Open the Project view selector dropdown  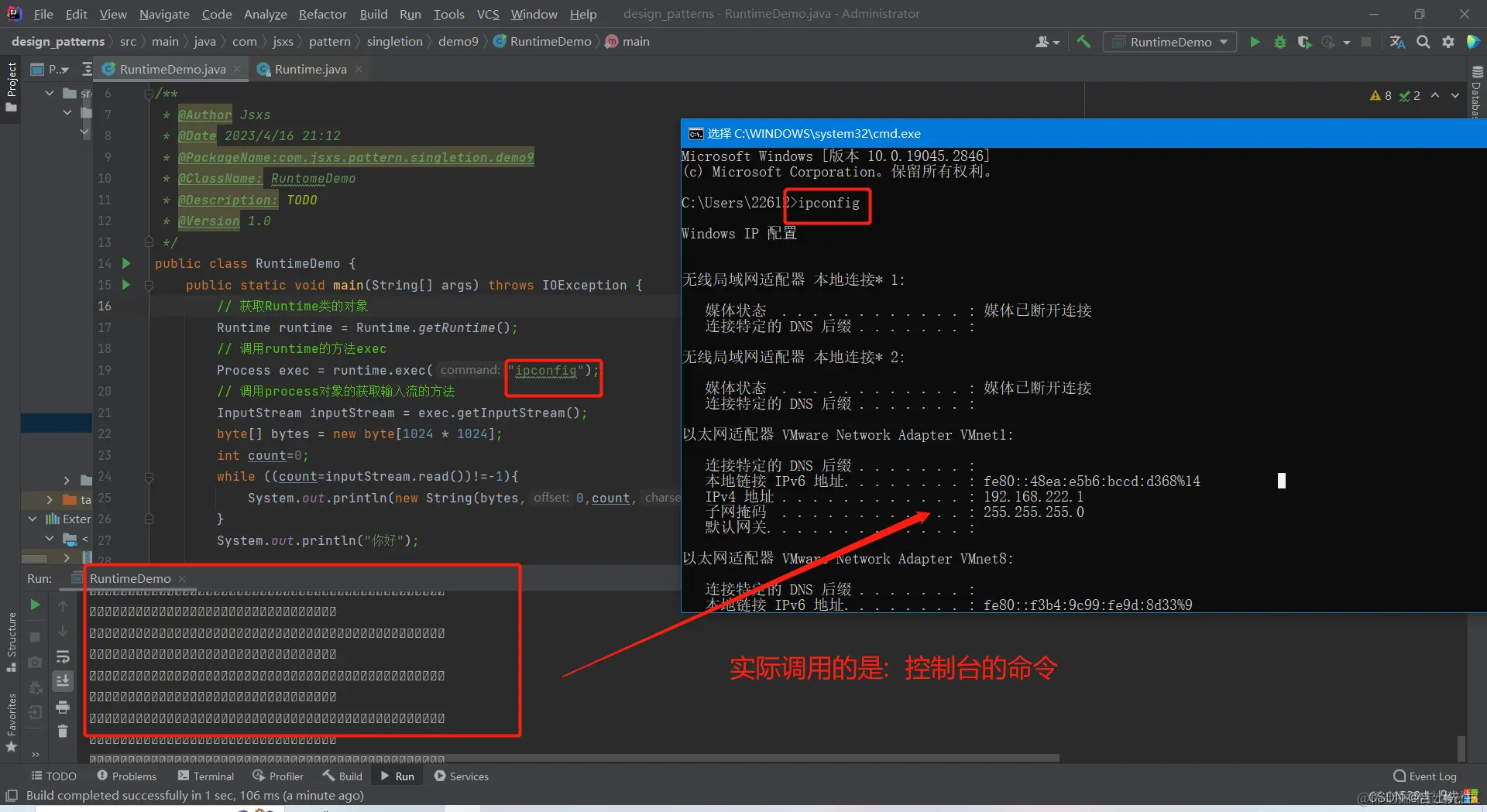pos(50,69)
